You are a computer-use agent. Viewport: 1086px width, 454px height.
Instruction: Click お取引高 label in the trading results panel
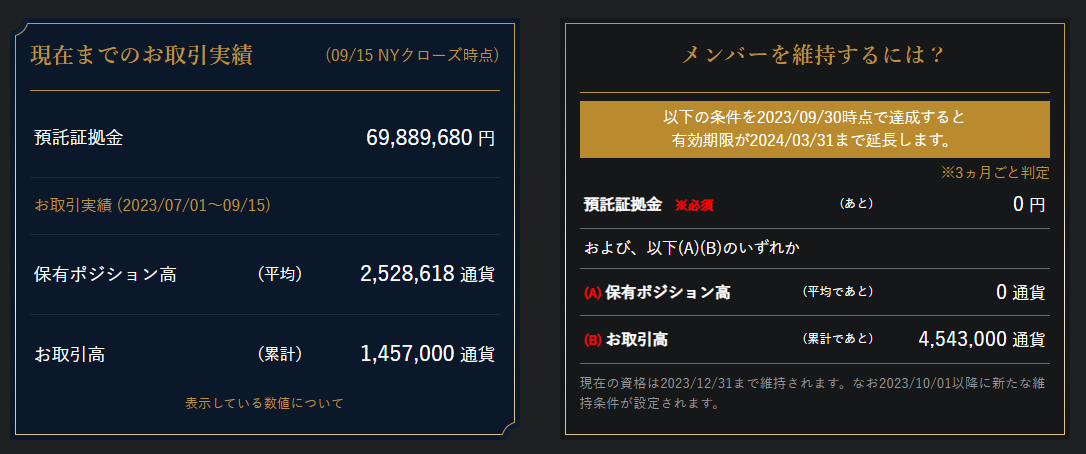(x=70, y=354)
